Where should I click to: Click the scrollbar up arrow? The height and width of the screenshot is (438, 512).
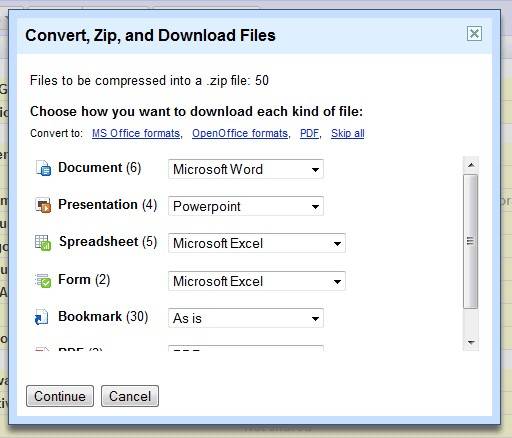point(471,165)
